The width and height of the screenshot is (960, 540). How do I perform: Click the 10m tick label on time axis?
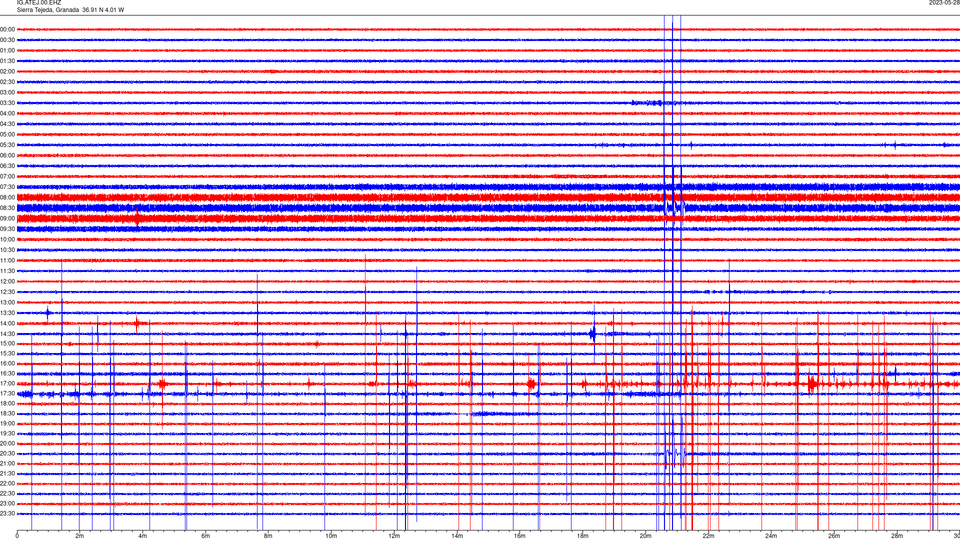[x=331, y=536]
